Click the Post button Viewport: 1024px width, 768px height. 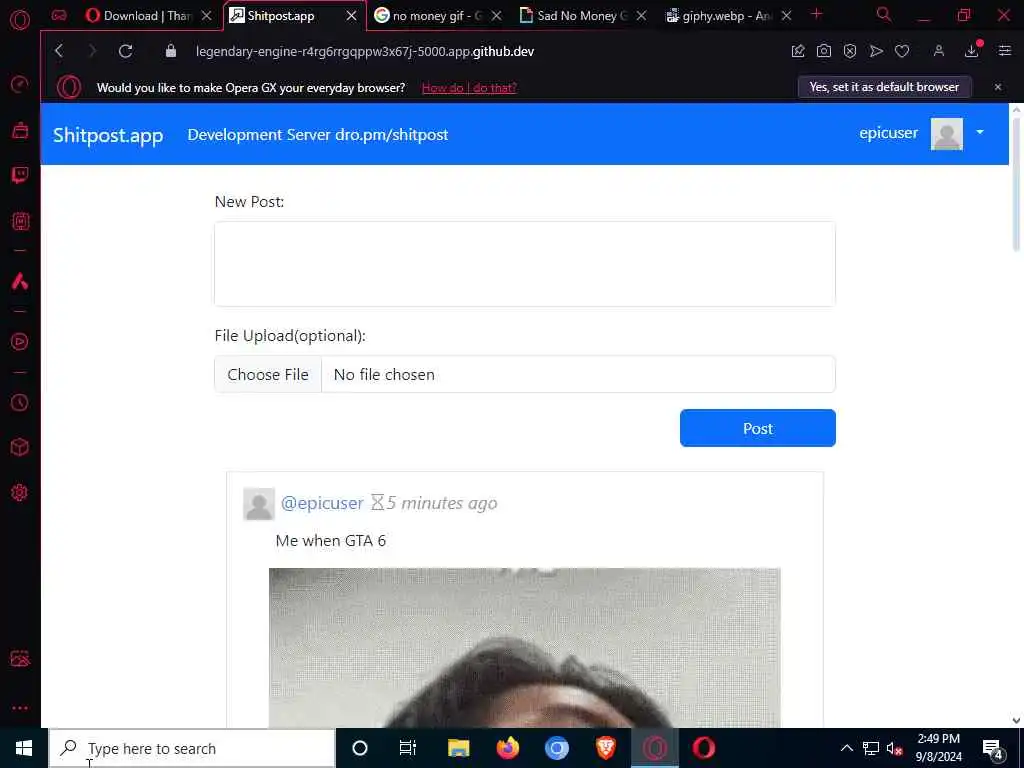click(x=758, y=428)
